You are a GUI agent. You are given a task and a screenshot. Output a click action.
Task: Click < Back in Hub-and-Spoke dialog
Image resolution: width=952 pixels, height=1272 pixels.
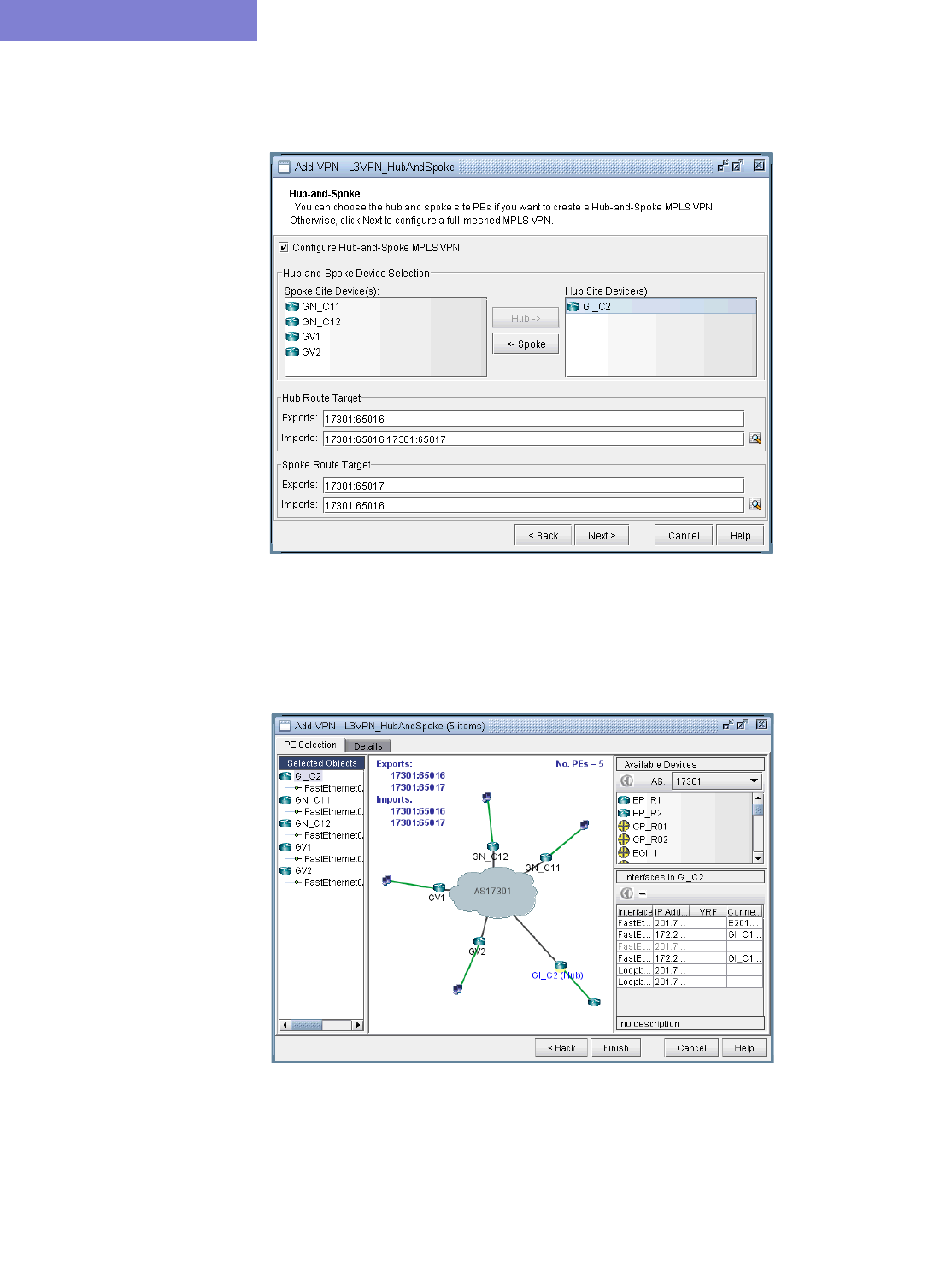click(544, 535)
